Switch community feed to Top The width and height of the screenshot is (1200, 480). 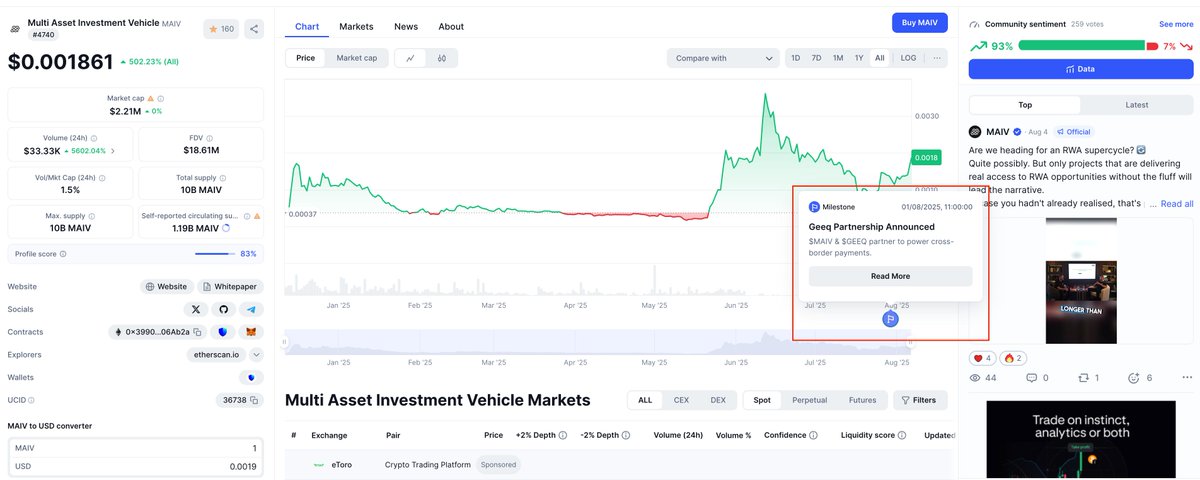1025,105
